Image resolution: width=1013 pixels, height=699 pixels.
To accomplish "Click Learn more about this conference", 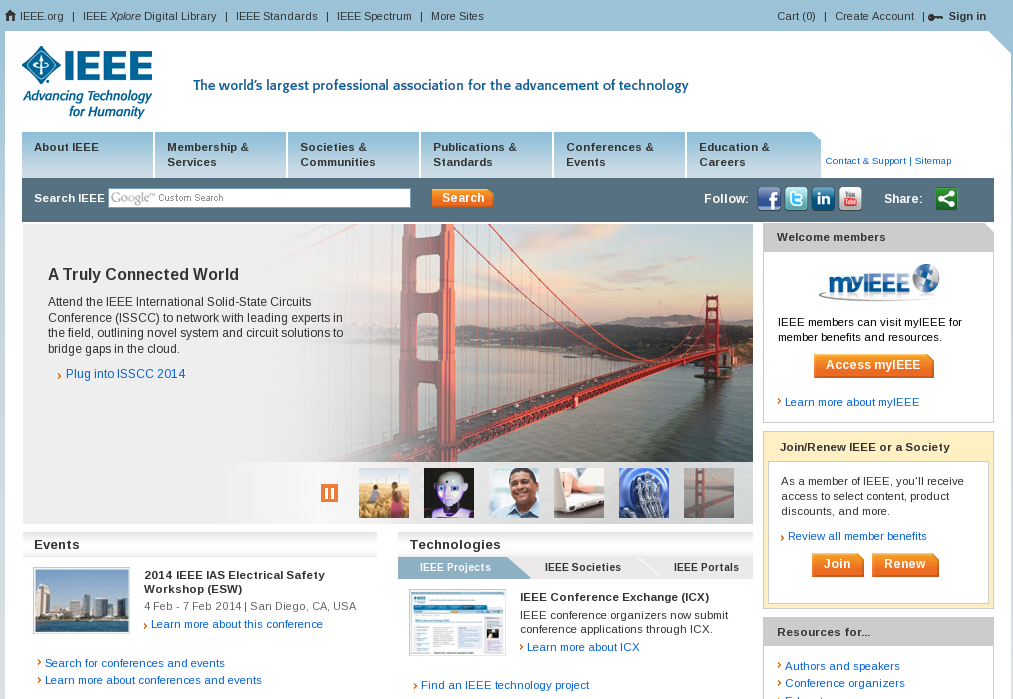I will 237,624.
